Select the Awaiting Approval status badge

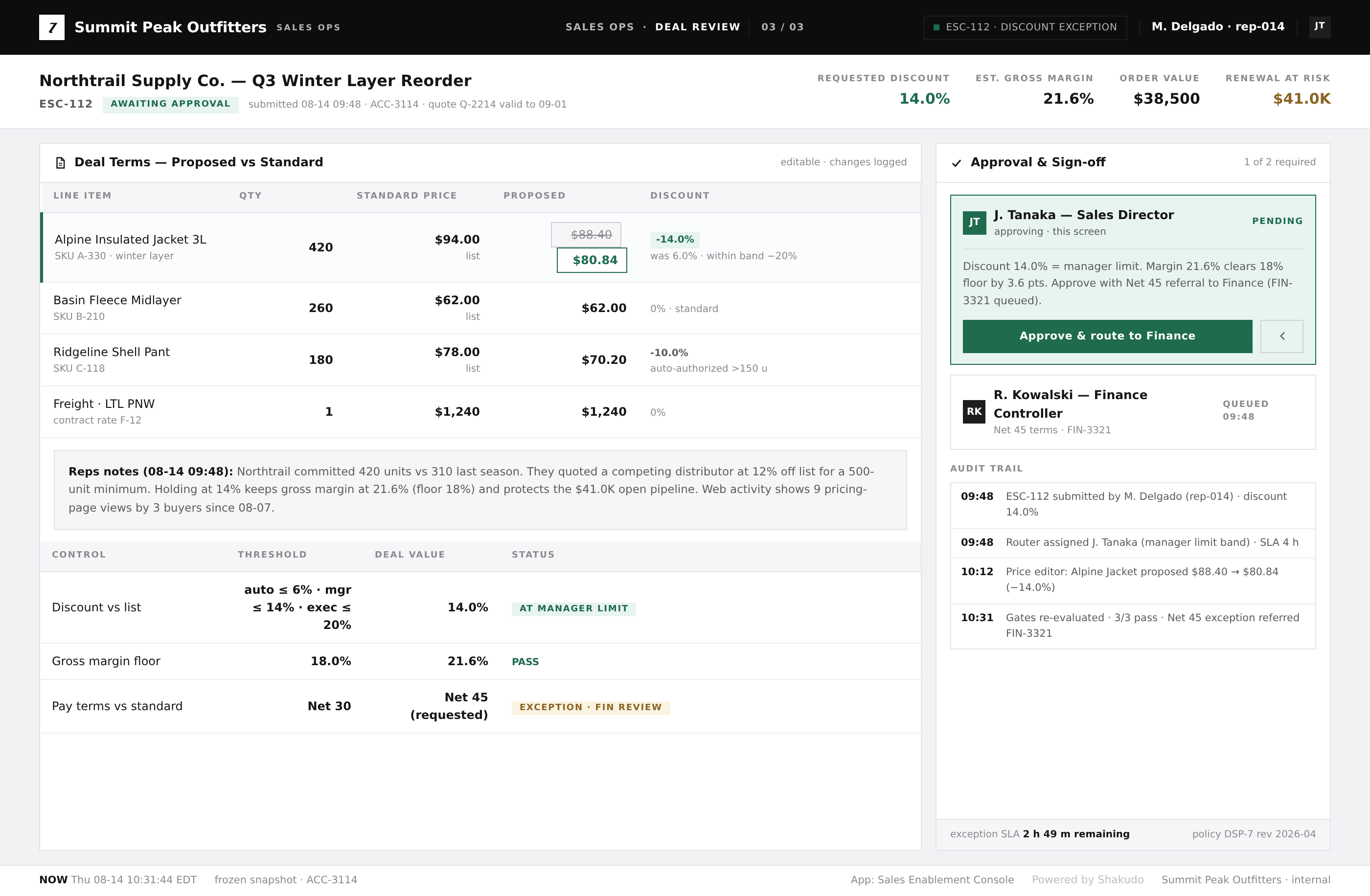click(170, 104)
